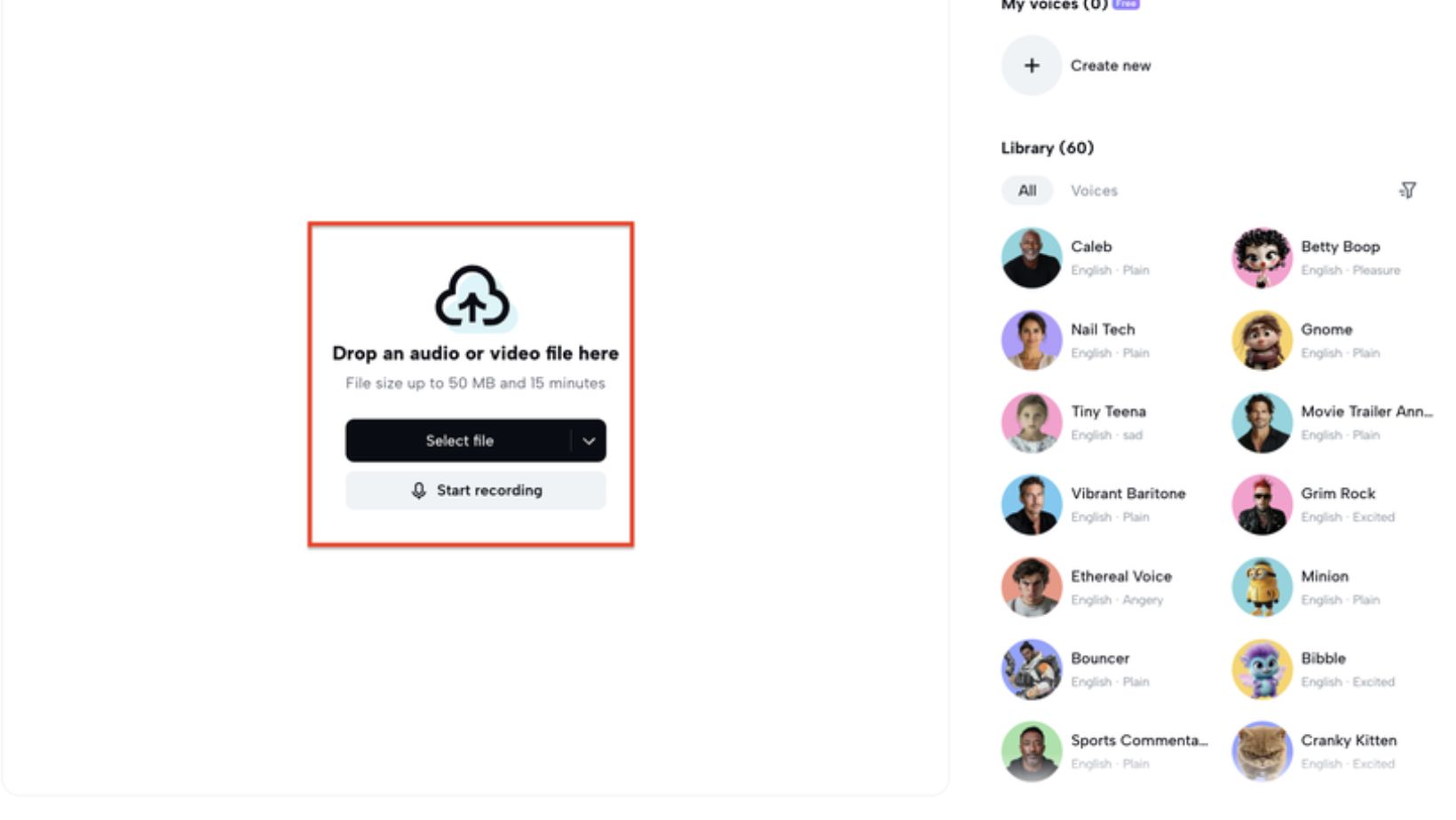Viewport: 1456px width, 820px height.
Task: Open the library filter icon
Action: (x=1408, y=190)
